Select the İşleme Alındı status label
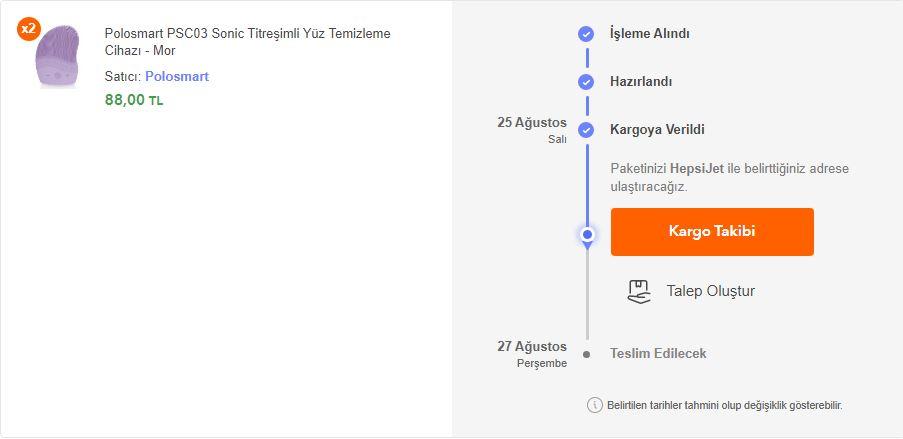The width and height of the screenshot is (903, 439). click(650, 33)
